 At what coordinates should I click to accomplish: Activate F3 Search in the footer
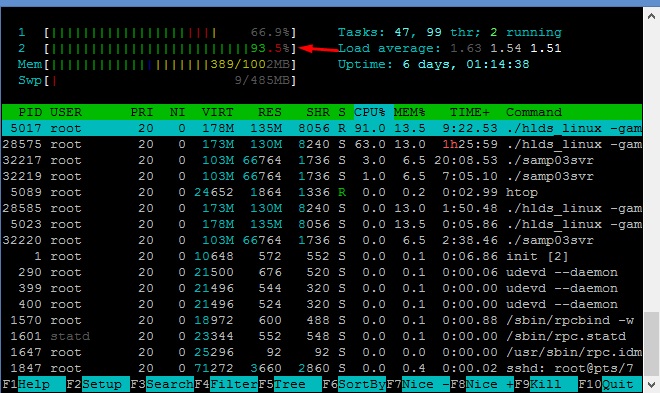click(162, 384)
